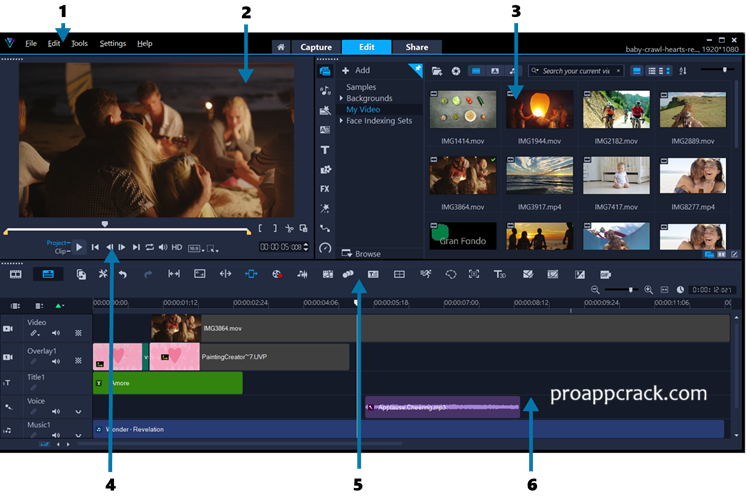Image resolution: width=750 pixels, height=498 pixels.
Task: Switch to Timeline view
Action: [48, 274]
